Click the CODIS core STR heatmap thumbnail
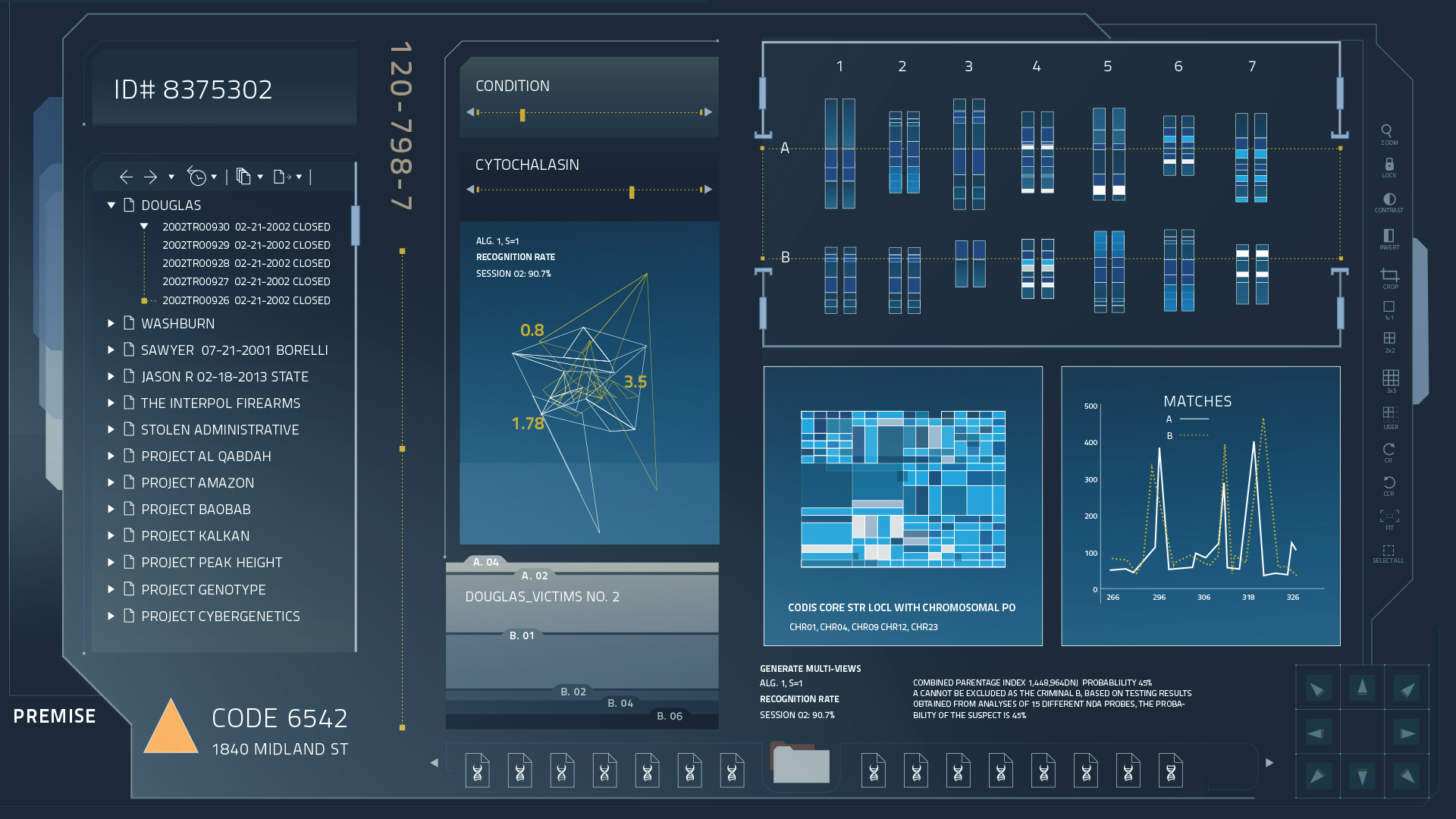Viewport: 1456px width, 819px height. tap(903, 489)
